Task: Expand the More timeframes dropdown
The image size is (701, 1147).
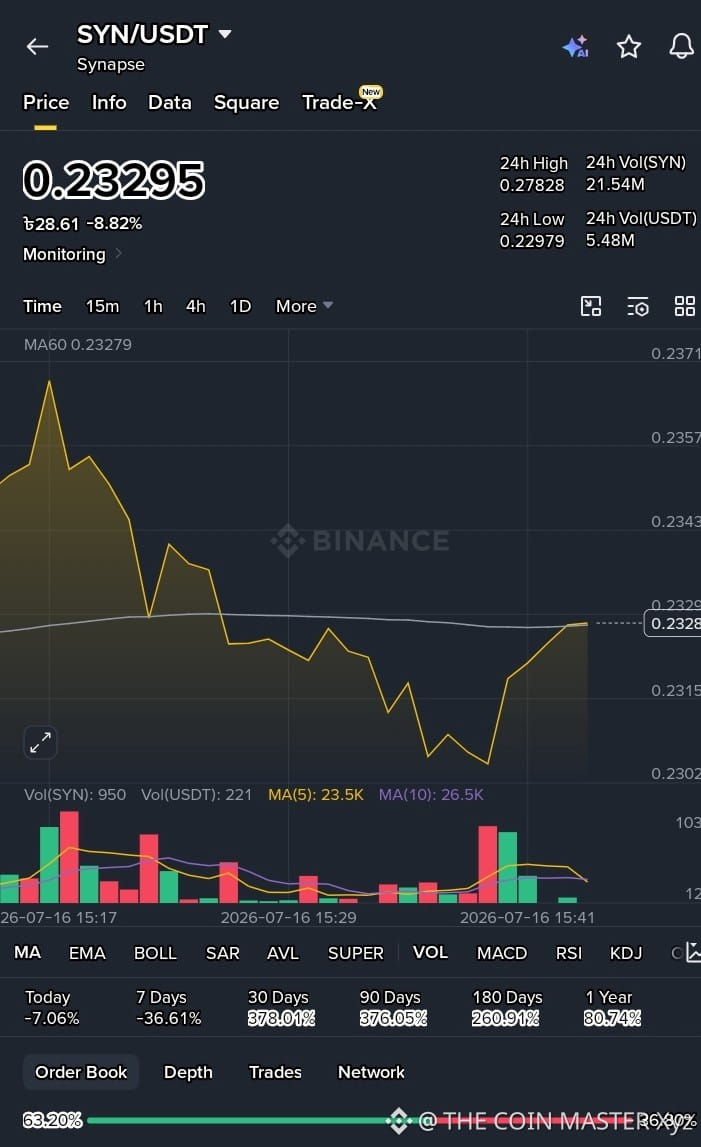Action: [x=304, y=306]
